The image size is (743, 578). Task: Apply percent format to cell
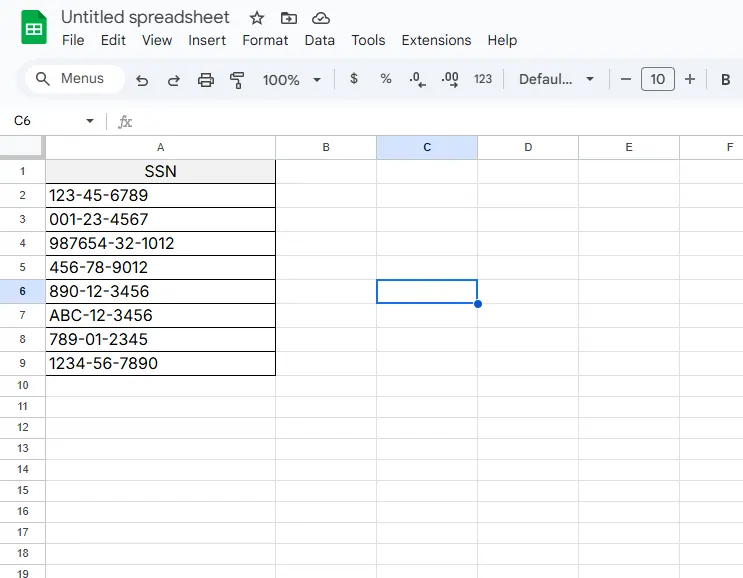[x=385, y=79]
